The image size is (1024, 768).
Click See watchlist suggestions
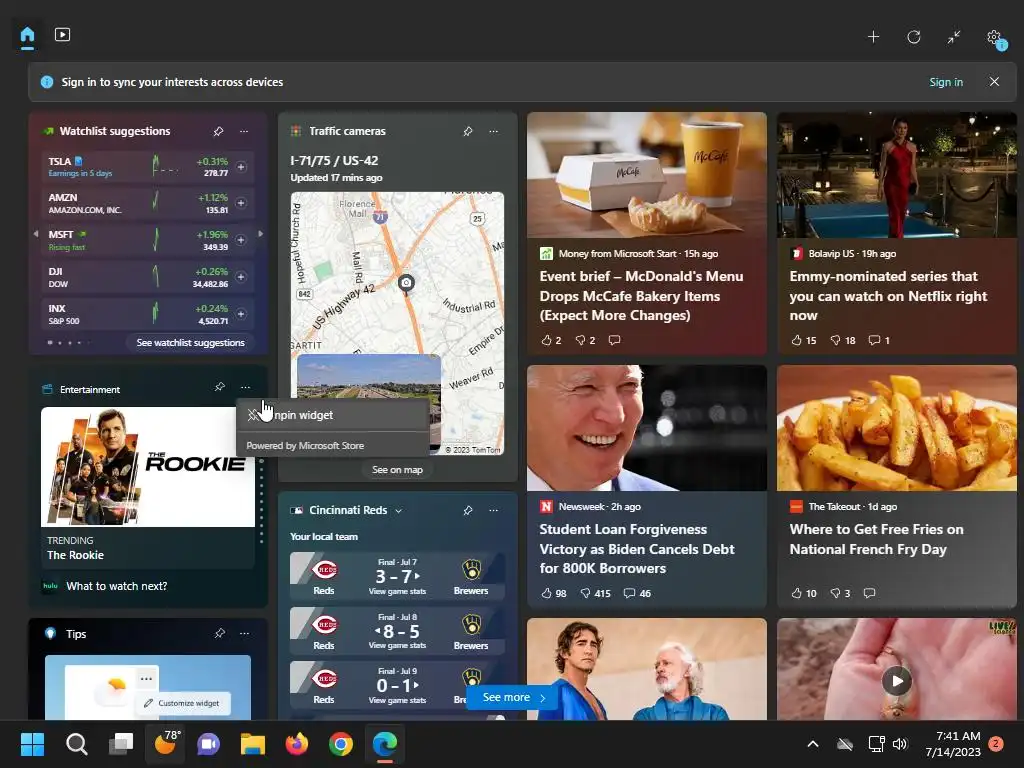pyautogui.click(x=190, y=342)
